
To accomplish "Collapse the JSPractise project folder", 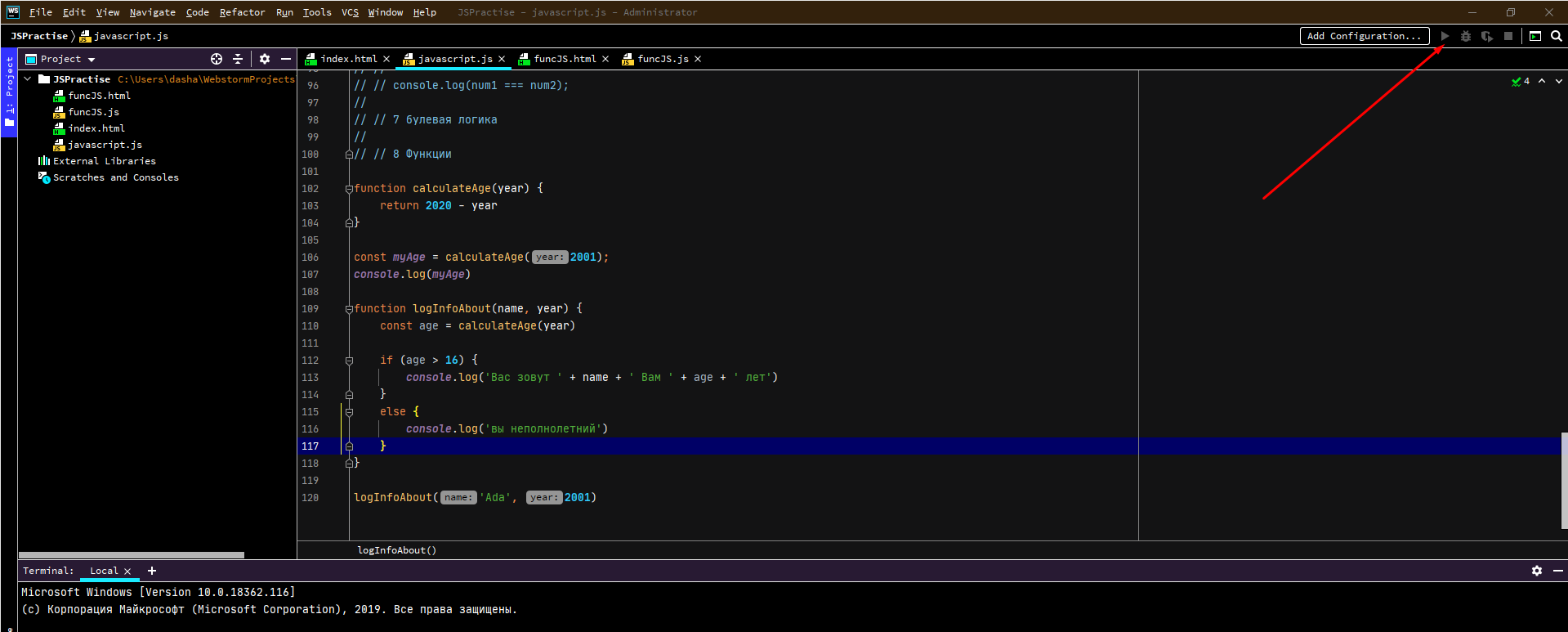I will pos(28,79).
